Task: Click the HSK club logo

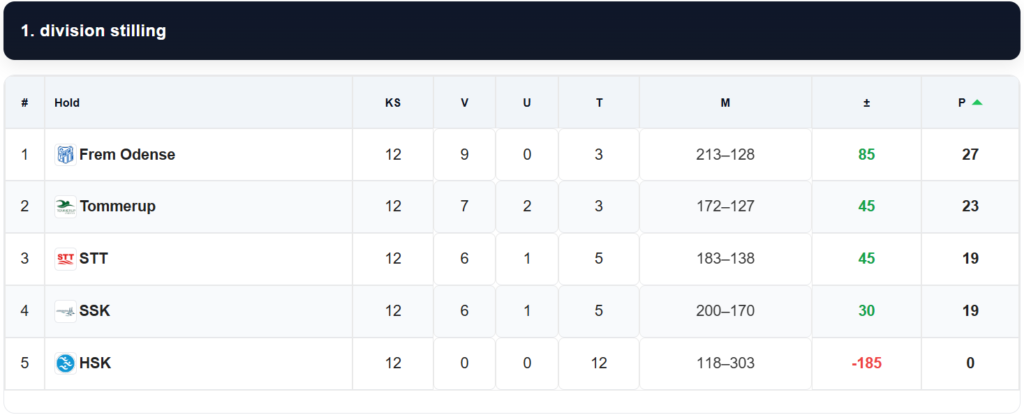Action: coord(65,363)
